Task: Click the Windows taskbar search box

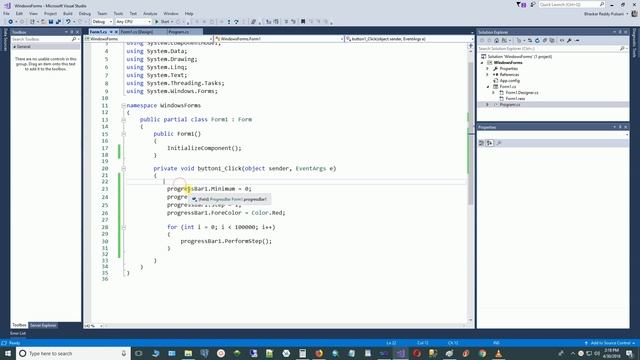Action: click(x=73, y=353)
